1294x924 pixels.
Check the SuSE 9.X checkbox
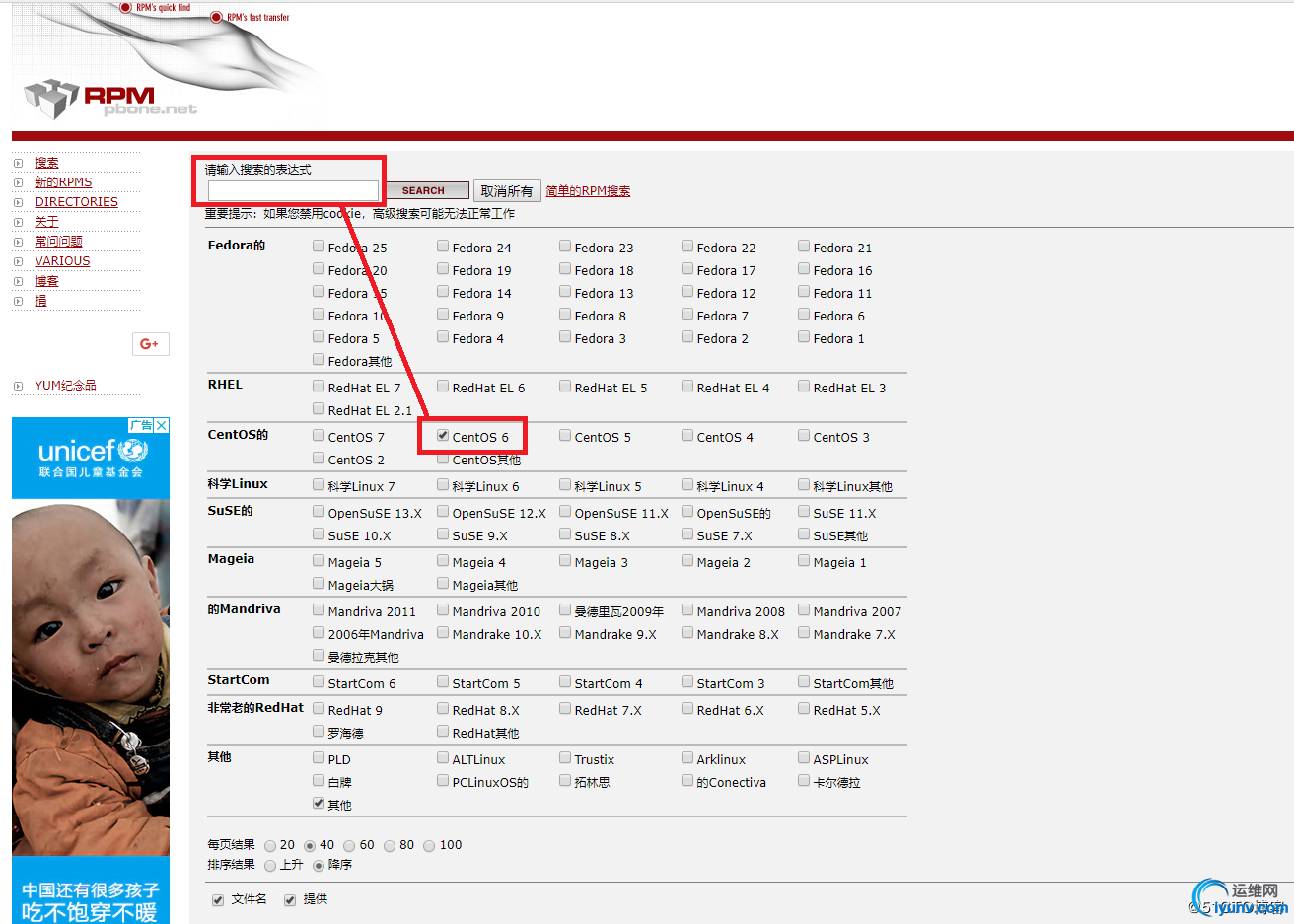click(443, 533)
